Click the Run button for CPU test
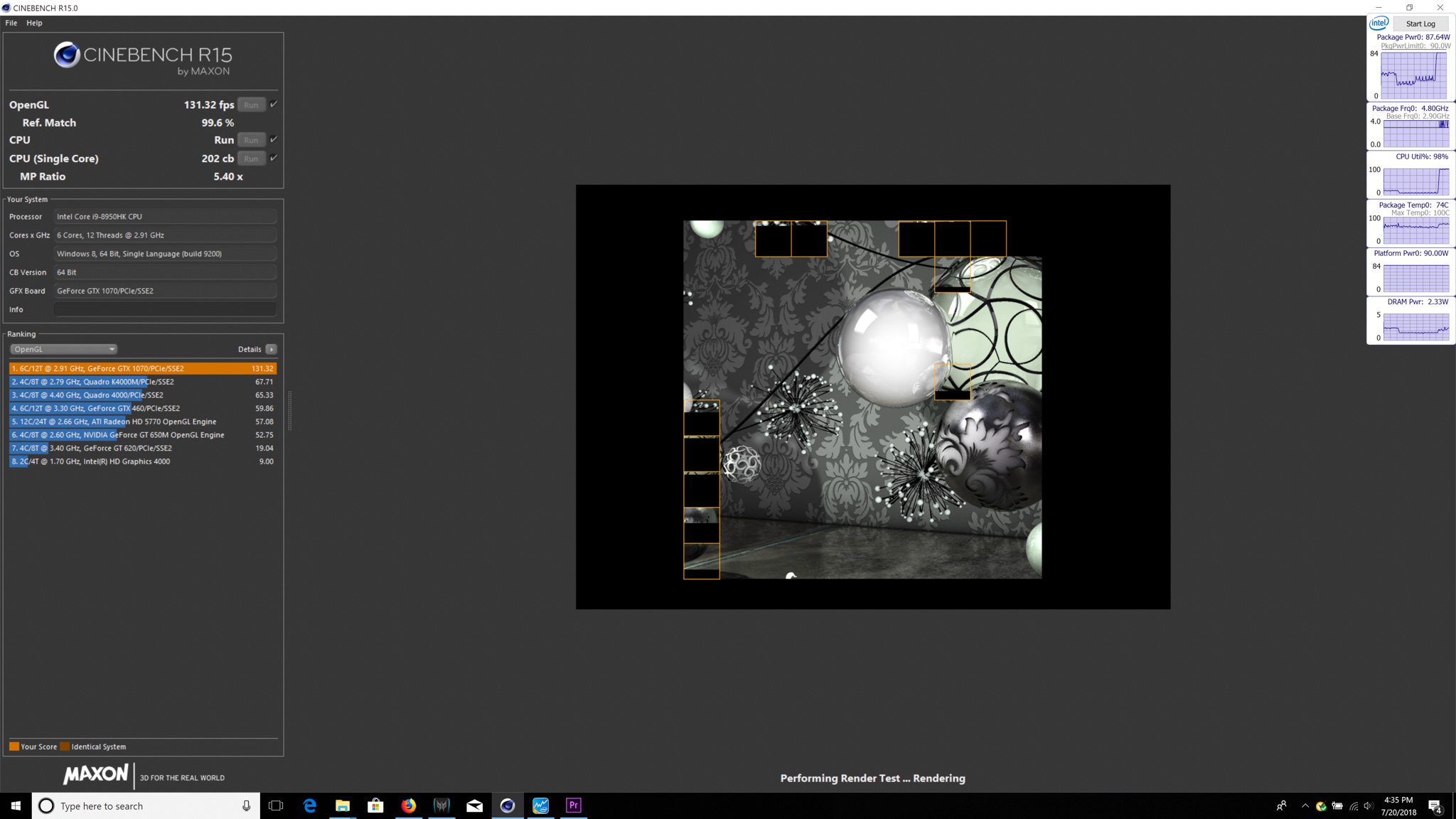Image resolution: width=1456 pixels, height=819 pixels. pyautogui.click(x=251, y=140)
